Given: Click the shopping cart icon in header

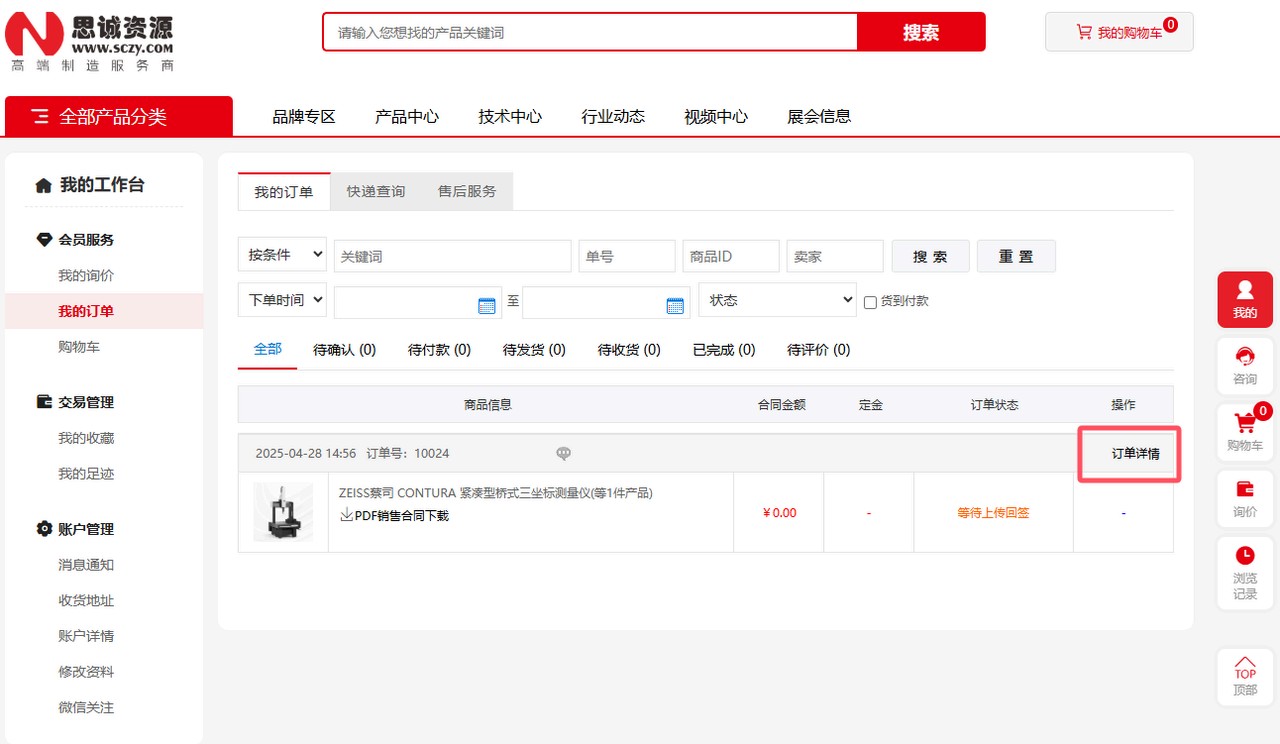Looking at the screenshot, I should (x=1084, y=32).
